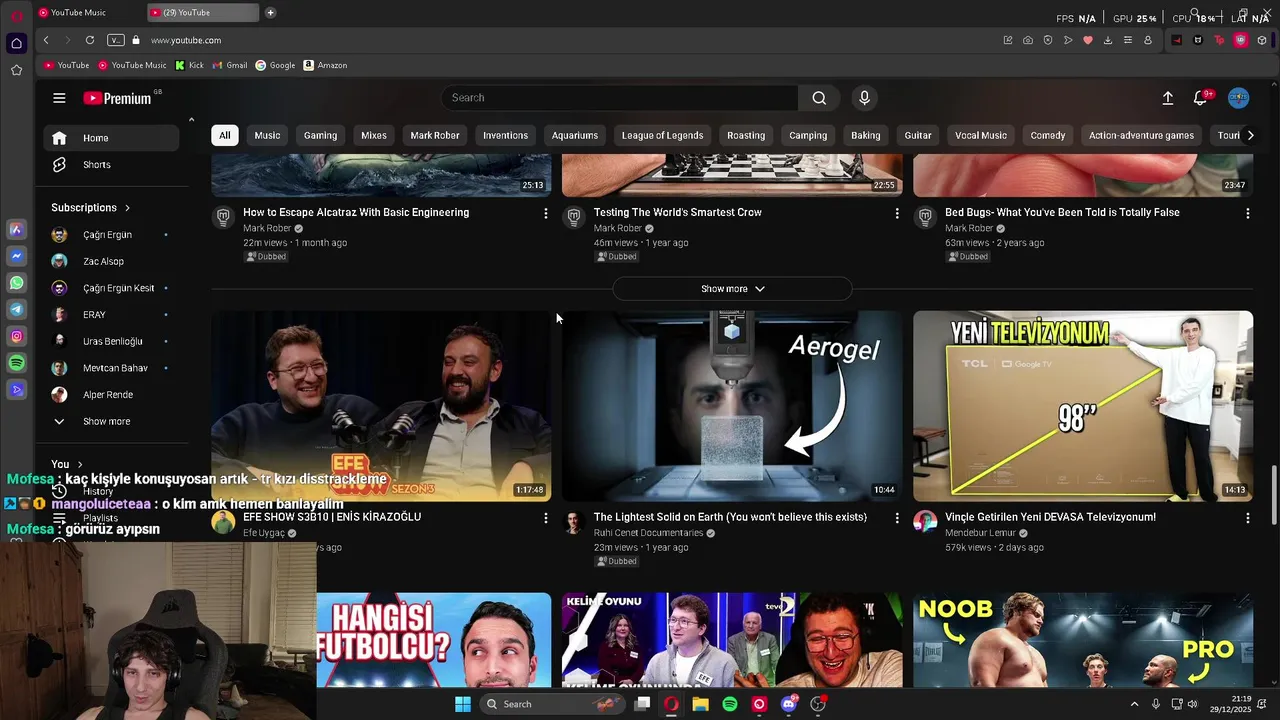Viewport: 1280px width, 720px height.
Task: Click the browser address bar URL
Action: pos(186,40)
